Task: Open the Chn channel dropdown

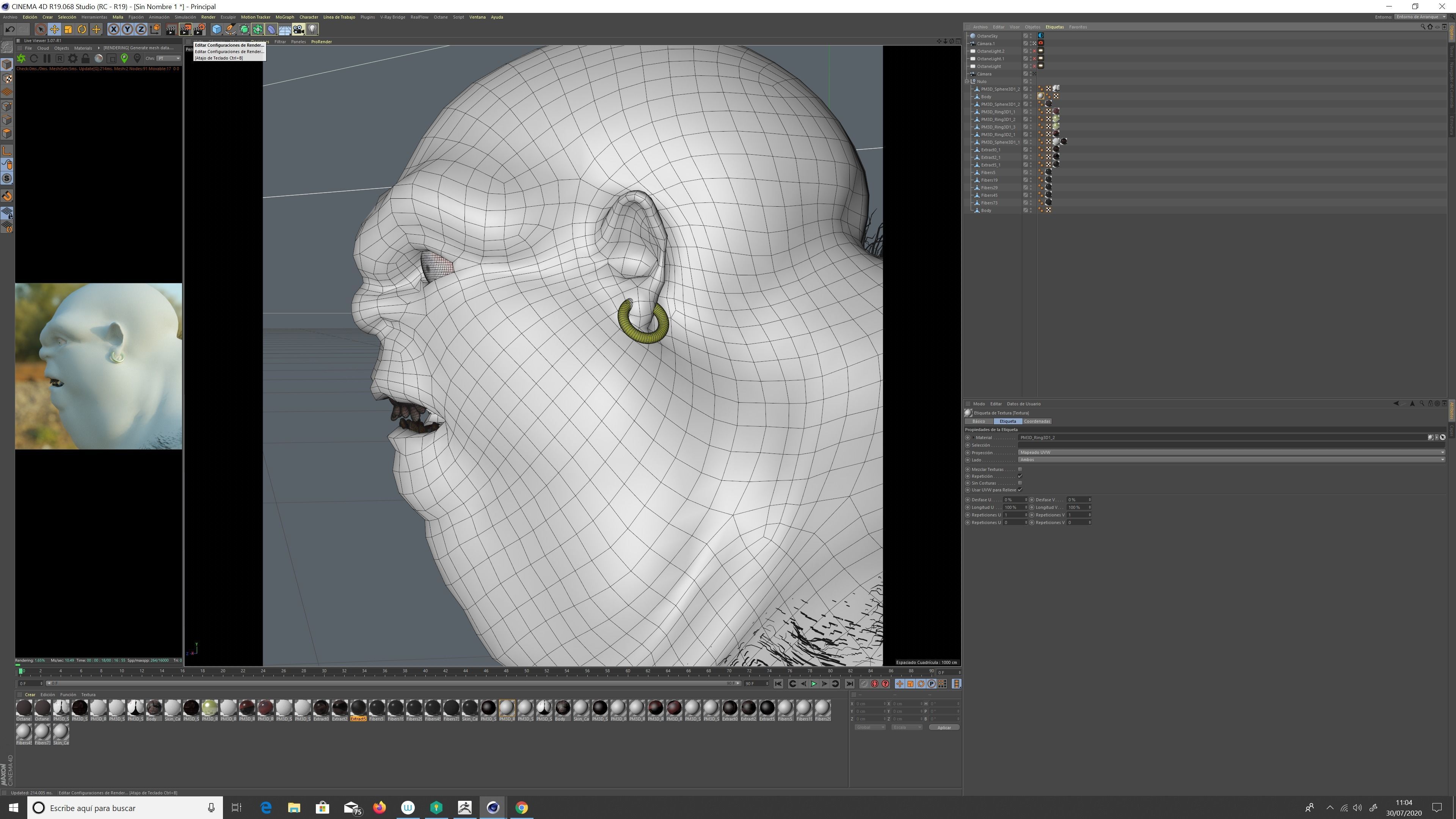Action: click(168, 58)
